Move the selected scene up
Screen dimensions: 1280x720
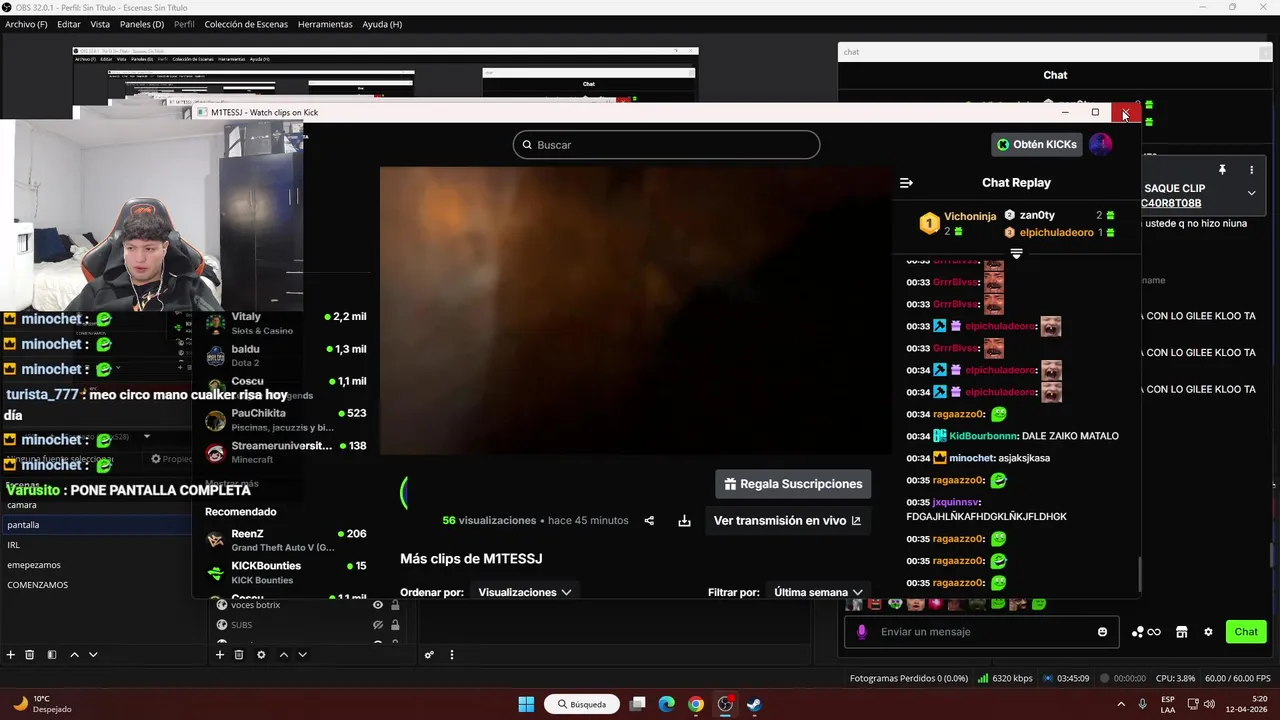74,655
